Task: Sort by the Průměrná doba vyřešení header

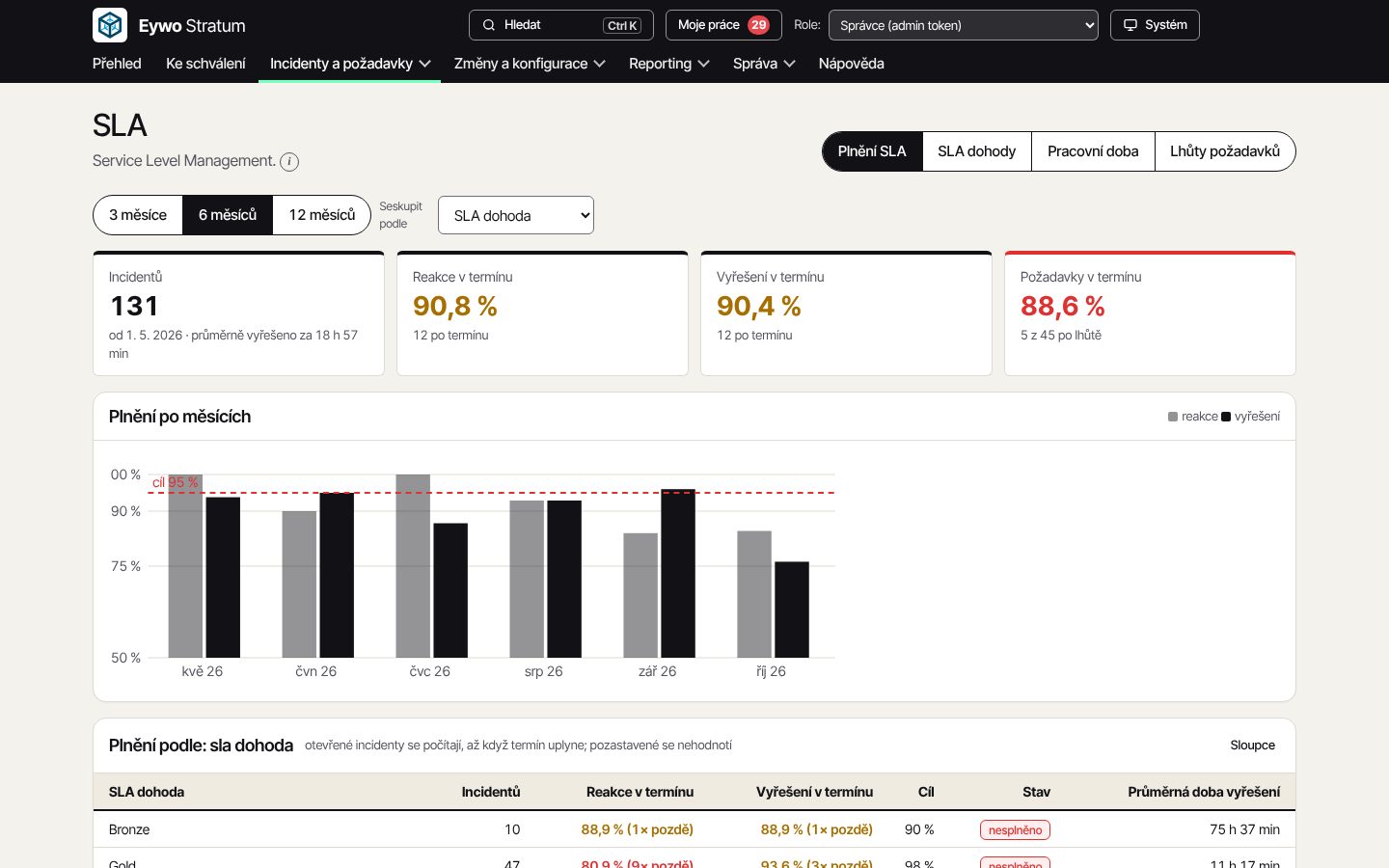Action: tap(1204, 792)
